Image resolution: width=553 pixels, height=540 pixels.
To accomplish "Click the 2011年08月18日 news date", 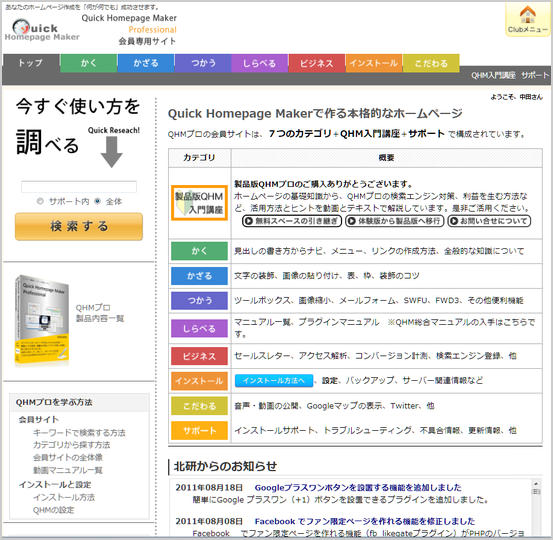I will pos(209,488).
